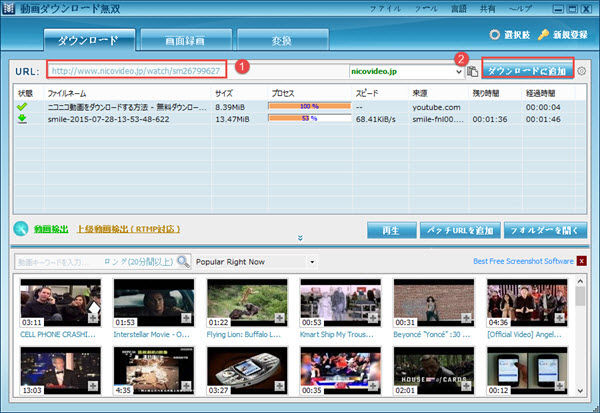
Task: Open the Popular Right Now dropdown
Action: tap(312, 262)
